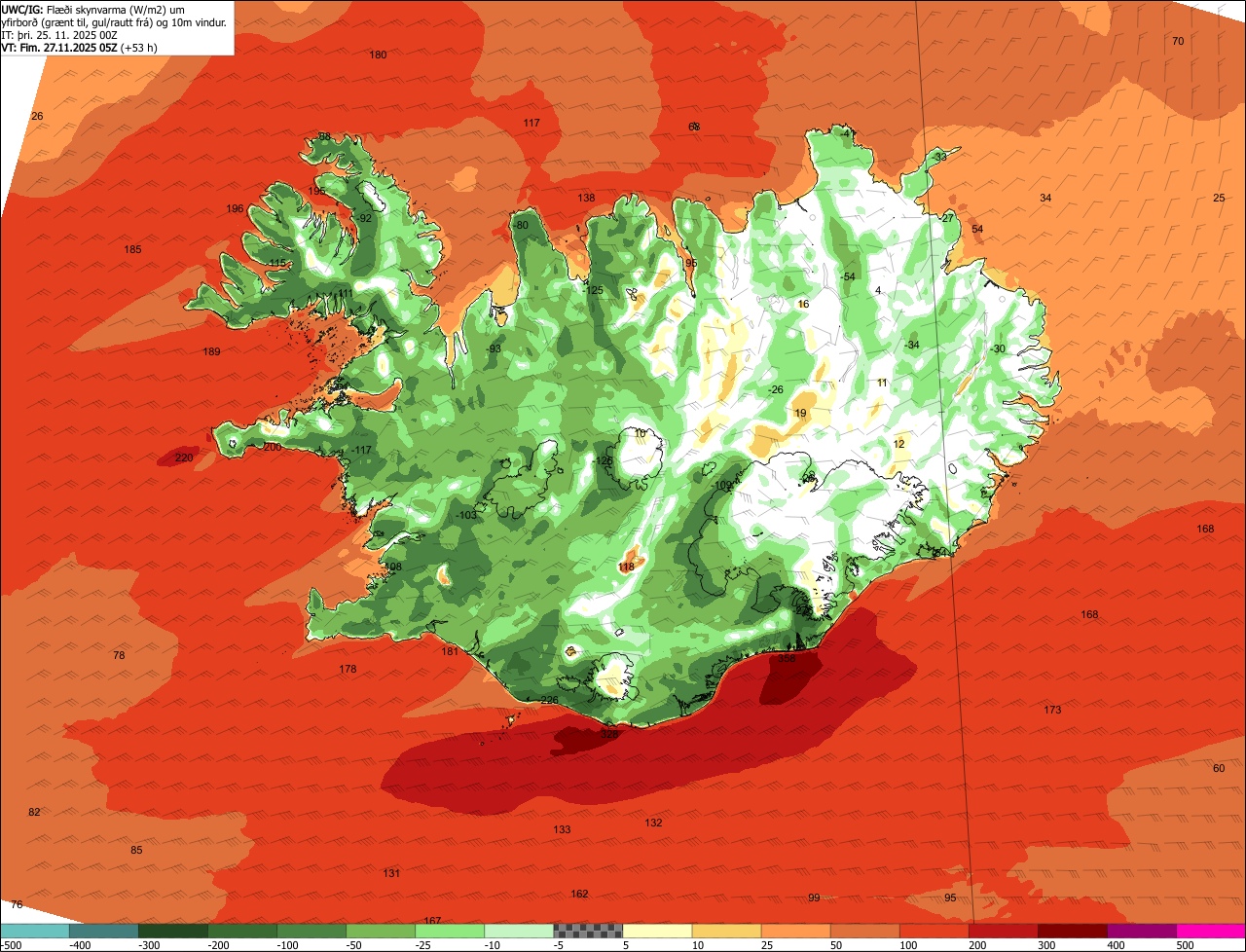Click the flux value 173 on the map
The image size is (1246, 952).
(x=1052, y=710)
